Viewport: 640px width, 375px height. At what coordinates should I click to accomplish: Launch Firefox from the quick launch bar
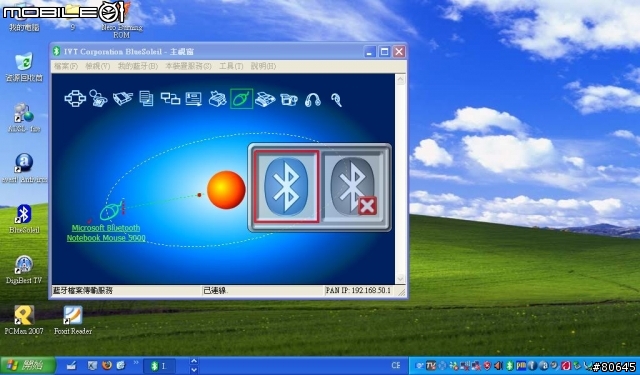107,366
